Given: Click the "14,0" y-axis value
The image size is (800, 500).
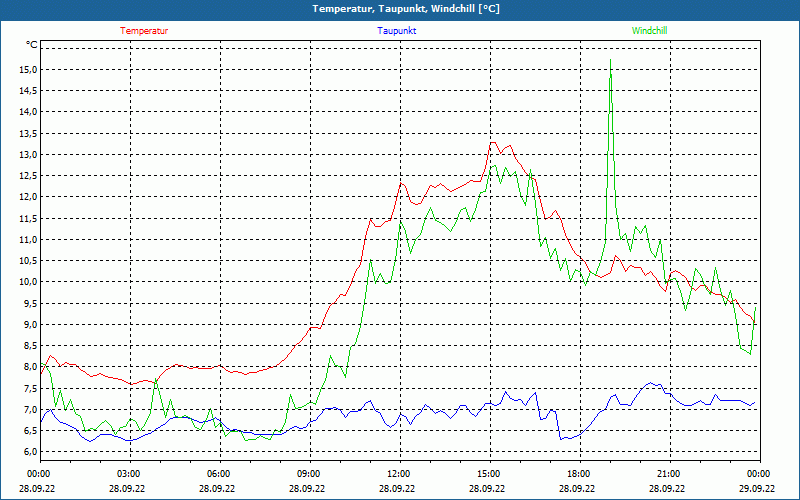Looking at the screenshot, I should click(x=29, y=112).
